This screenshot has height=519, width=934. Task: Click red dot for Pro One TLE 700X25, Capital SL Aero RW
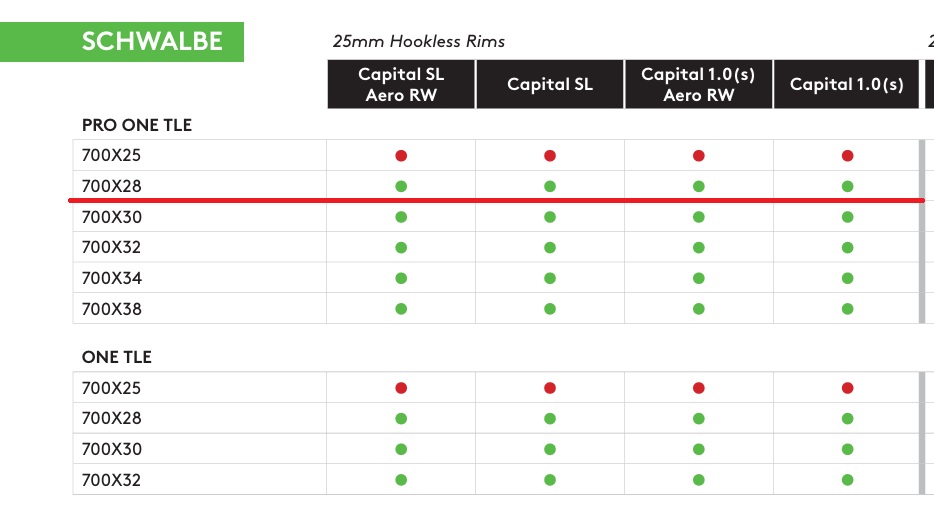(401, 156)
